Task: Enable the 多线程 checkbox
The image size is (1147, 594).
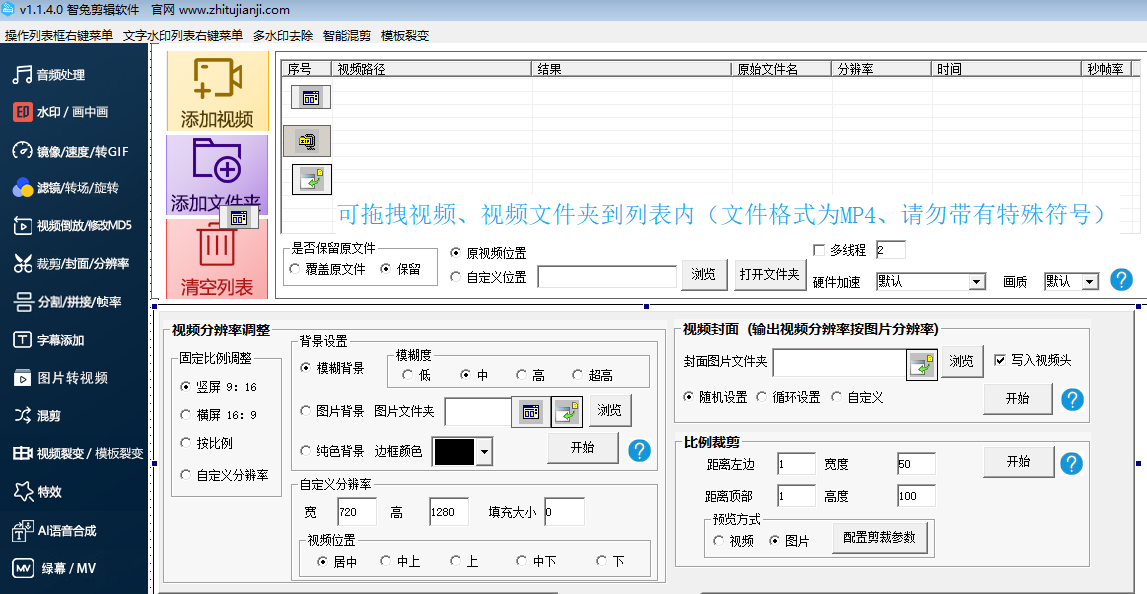Action: pyautogui.click(x=820, y=250)
